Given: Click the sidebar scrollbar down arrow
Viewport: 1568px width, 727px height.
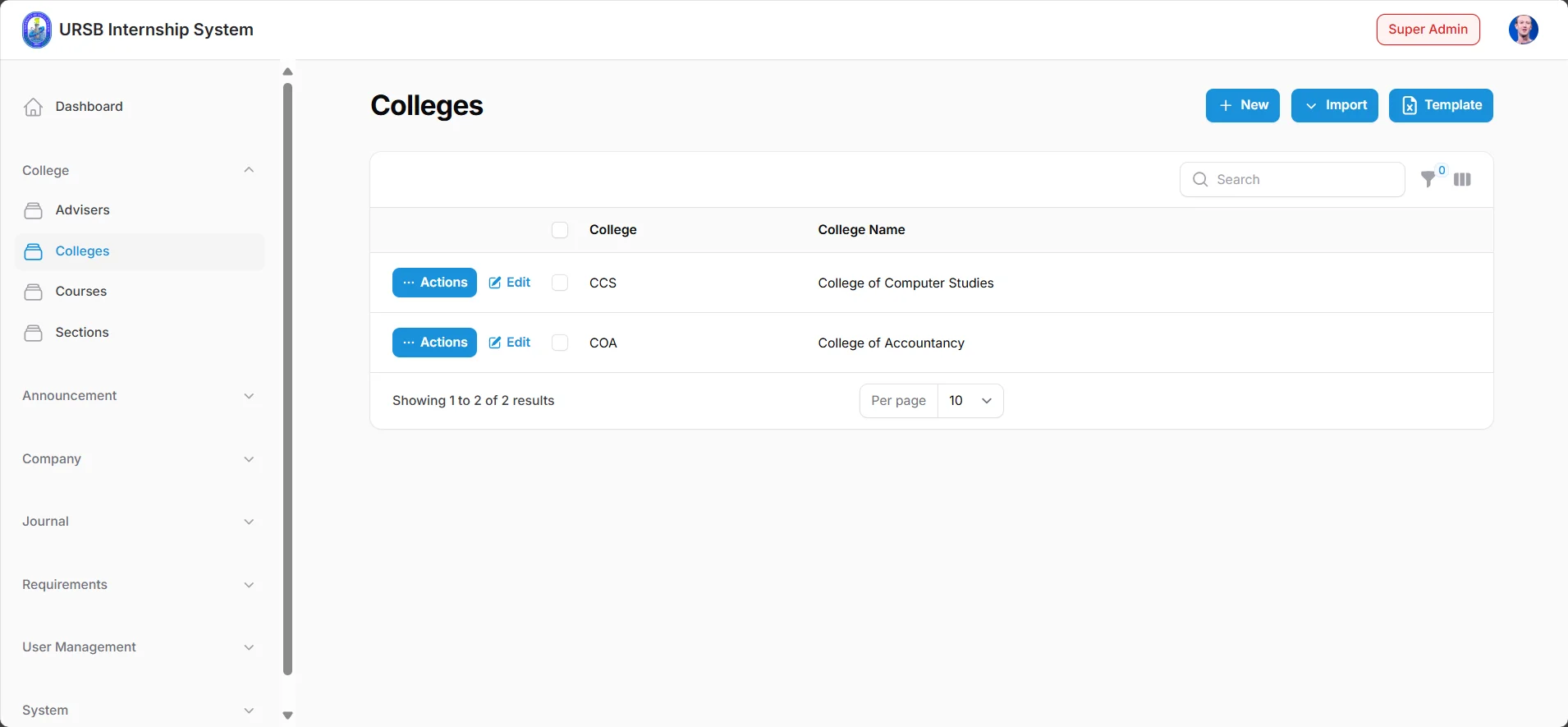Looking at the screenshot, I should [287, 715].
